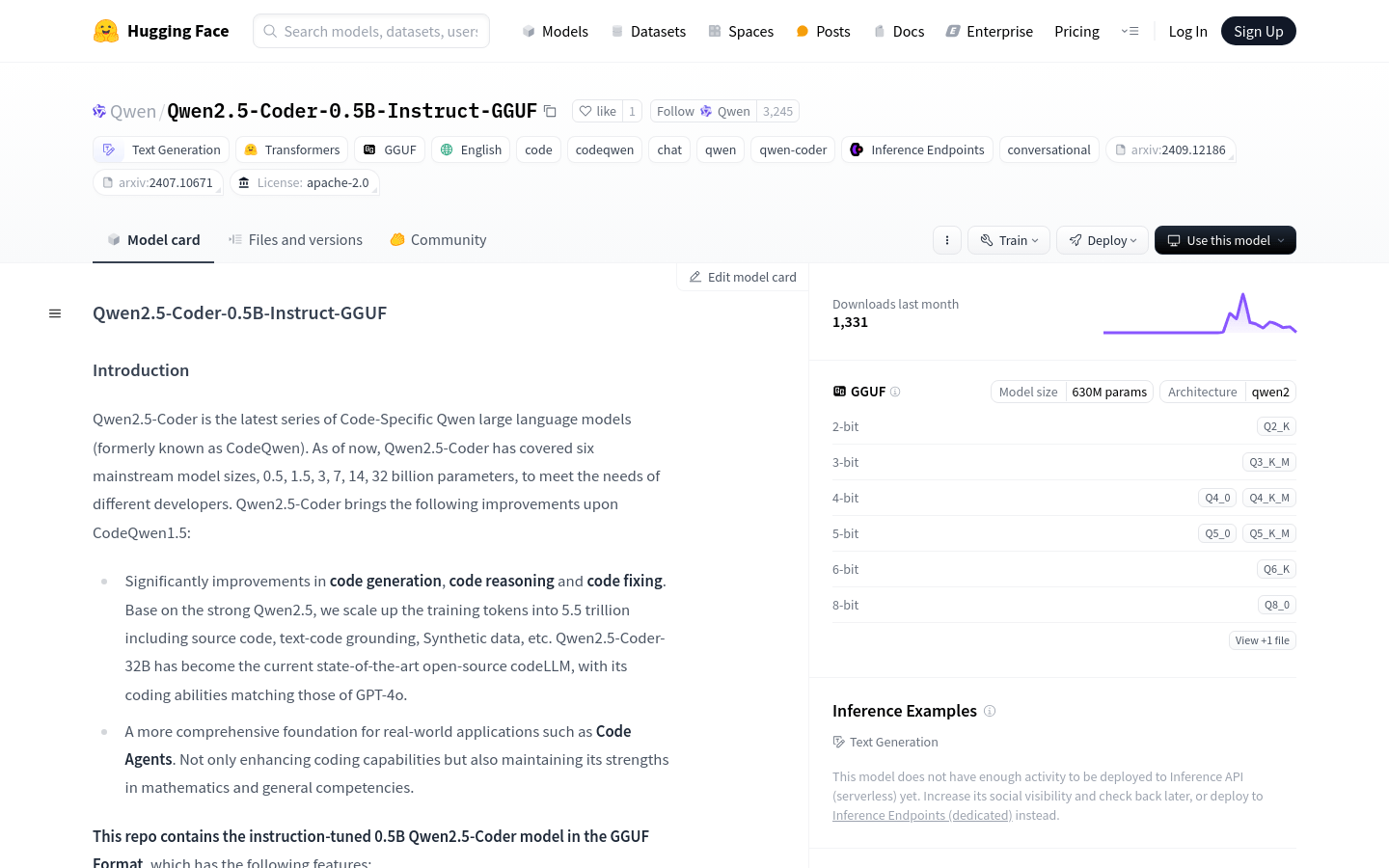This screenshot has height=868, width=1389.
Task: Copy the model name using the copy icon
Action: (550, 111)
